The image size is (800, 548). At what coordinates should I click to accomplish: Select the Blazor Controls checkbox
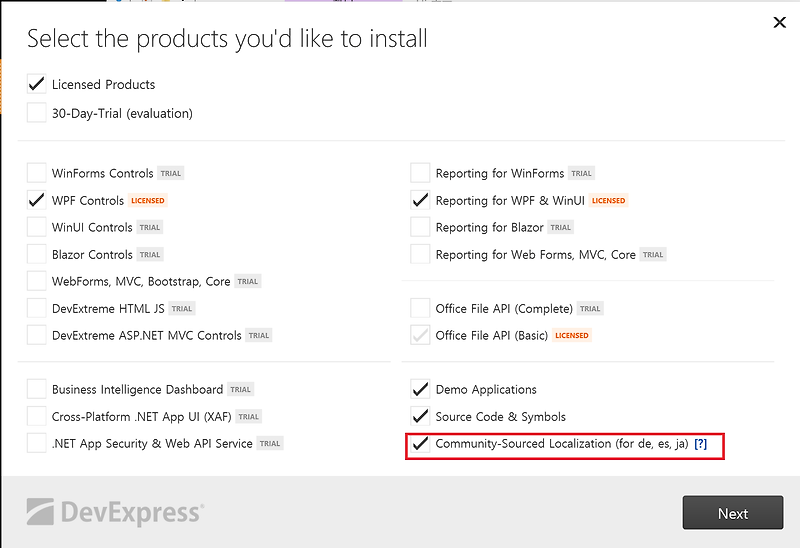[x=37, y=254]
